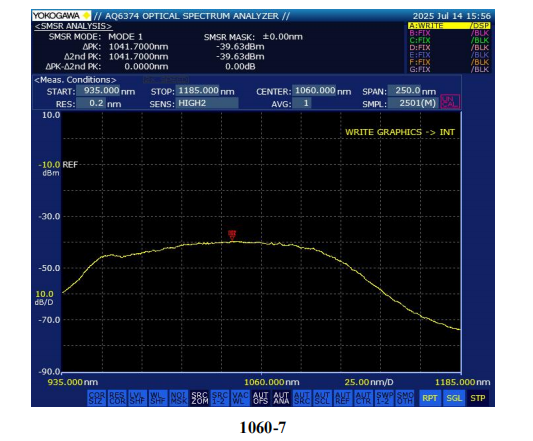This screenshot has height=441, width=533.
Task: Select trace C:FIX /BLK
Action: pyautogui.click(x=449, y=40)
